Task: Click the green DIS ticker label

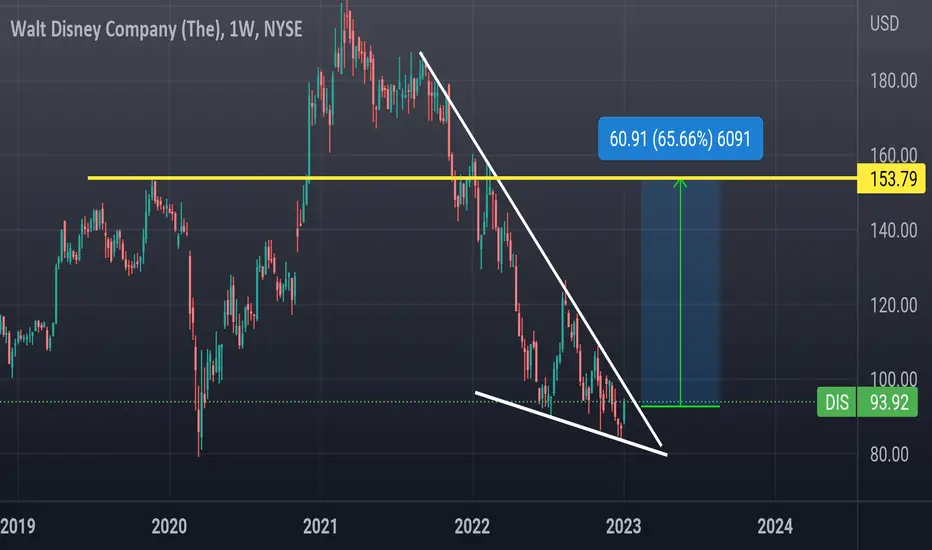Action: coord(836,402)
